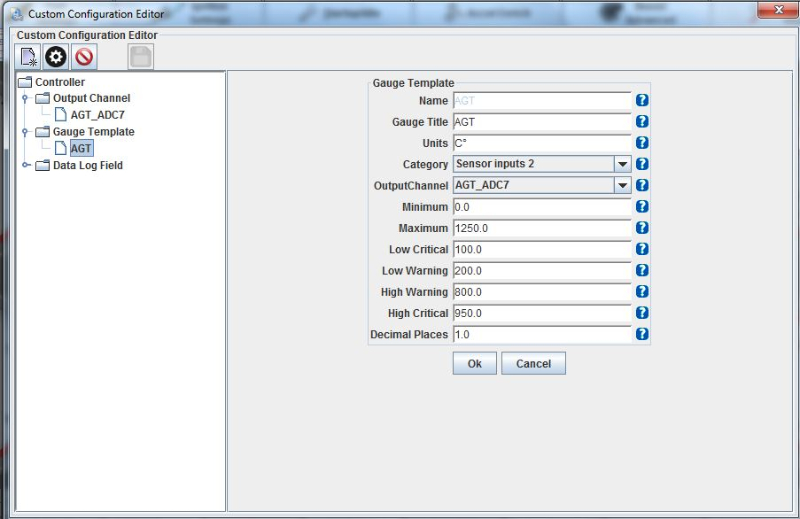This screenshot has width=800, height=519.
Task: Click help icon next to Units field
Action: click(x=643, y=143)
